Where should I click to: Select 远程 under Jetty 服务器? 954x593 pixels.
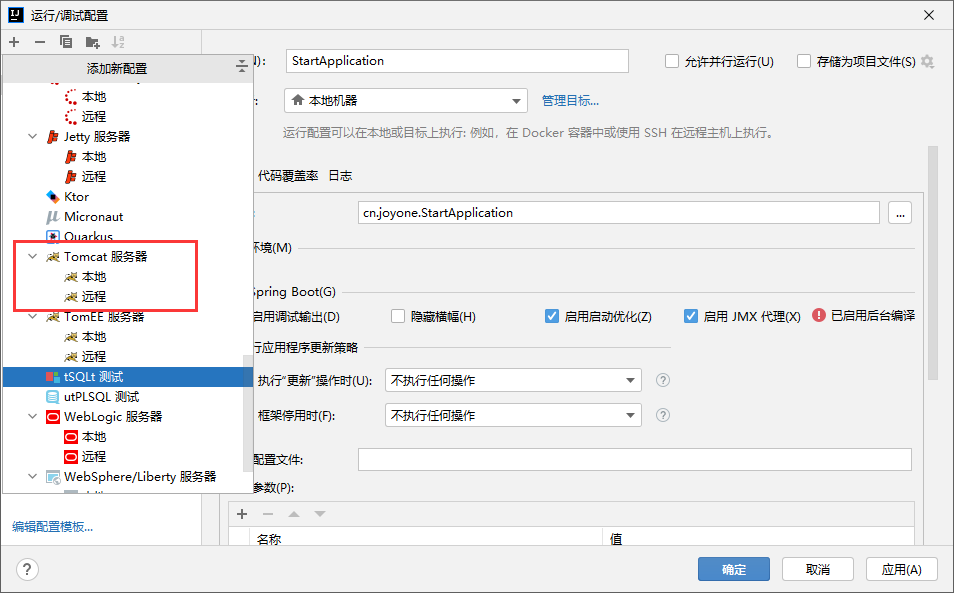[94, 177]
